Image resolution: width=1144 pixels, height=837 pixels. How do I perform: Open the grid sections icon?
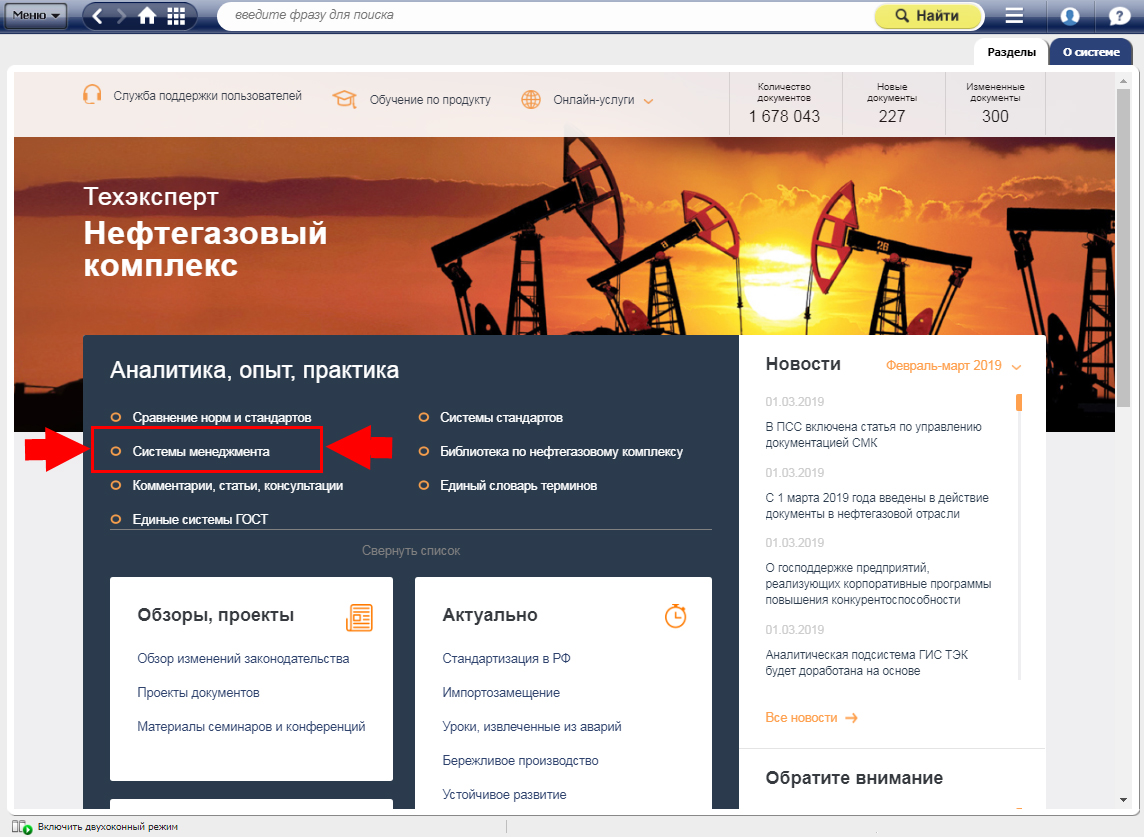pyautogui.click(x=176, y=16)
